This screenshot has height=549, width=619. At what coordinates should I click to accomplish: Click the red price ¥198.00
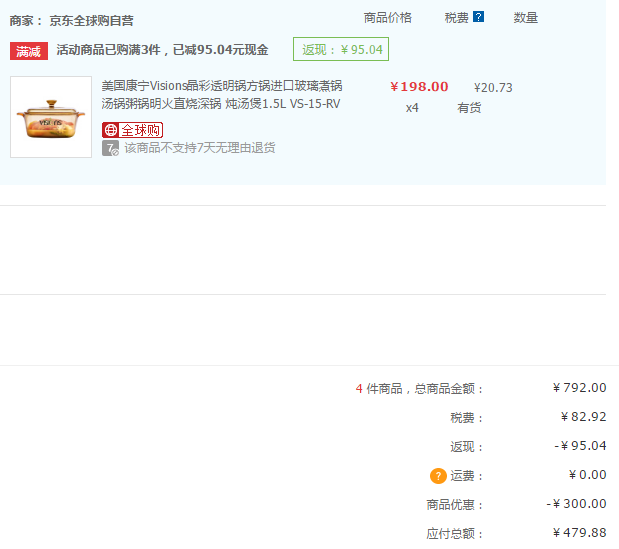pyautogui.click(x=419, y=86)
